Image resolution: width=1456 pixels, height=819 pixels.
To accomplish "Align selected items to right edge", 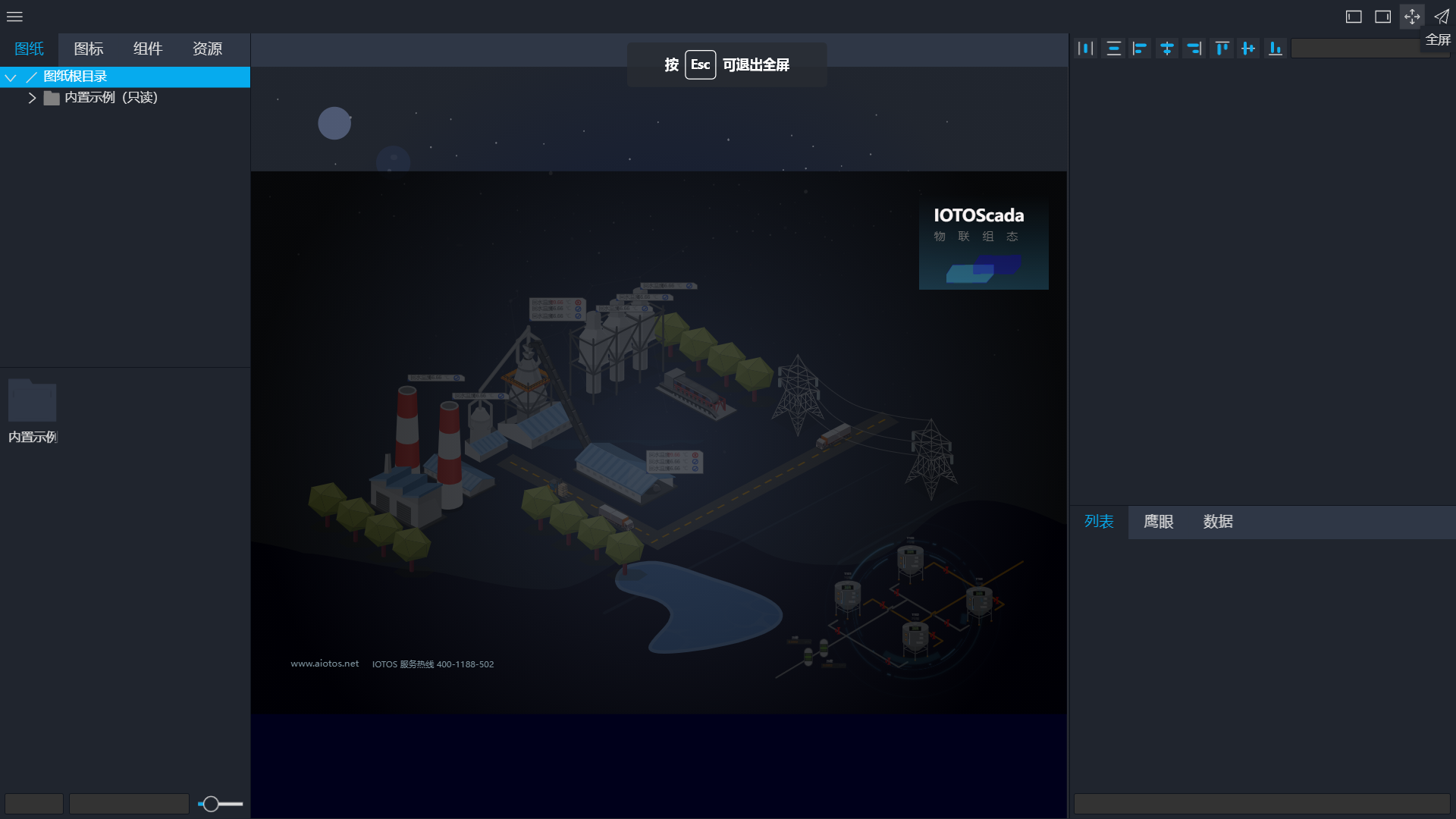I will 1194,49.
